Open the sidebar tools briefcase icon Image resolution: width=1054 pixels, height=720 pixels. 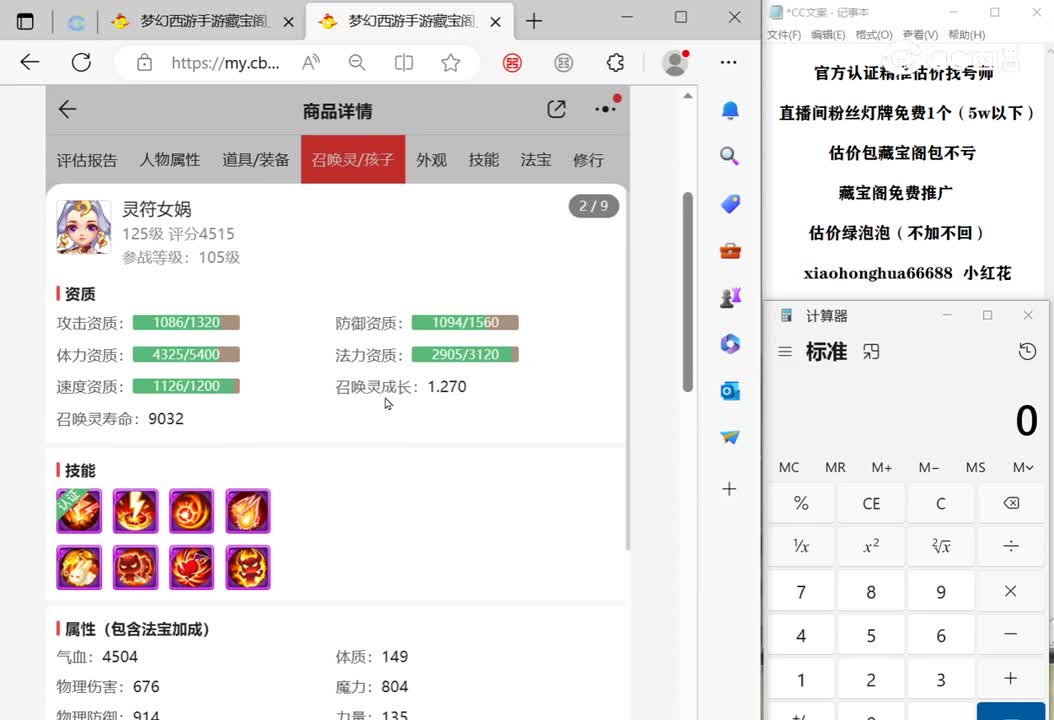click(730, 251)
